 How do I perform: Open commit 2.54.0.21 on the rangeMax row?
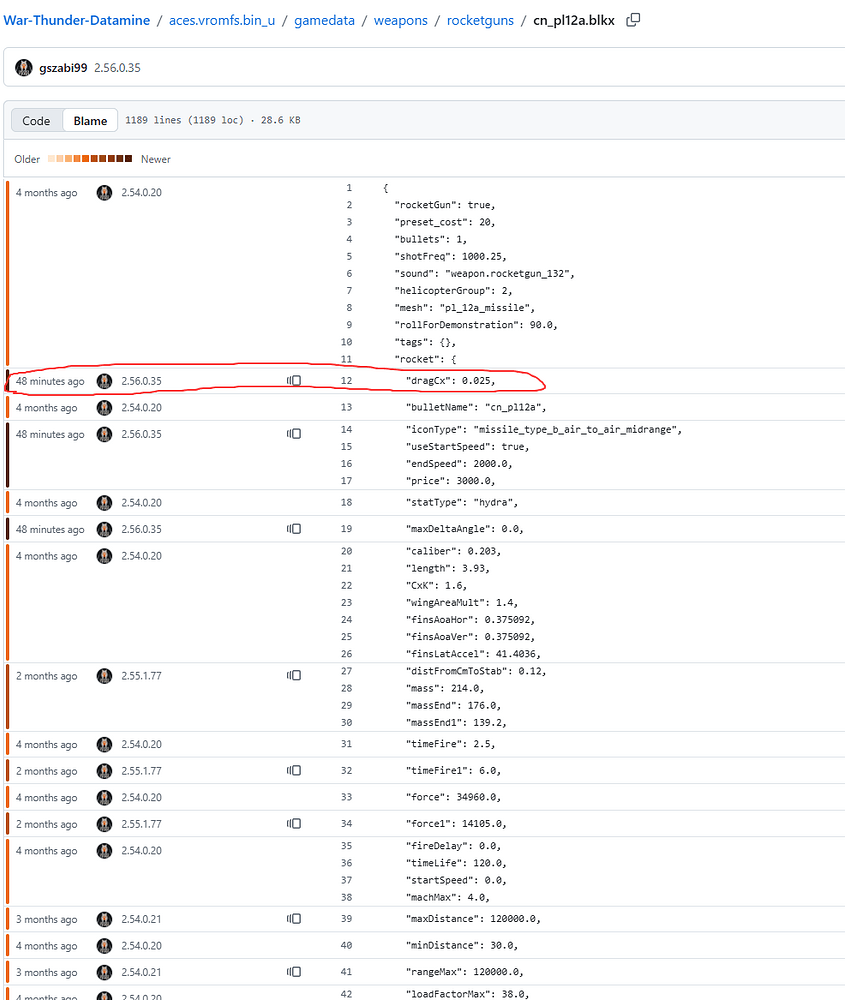point(142,973)
